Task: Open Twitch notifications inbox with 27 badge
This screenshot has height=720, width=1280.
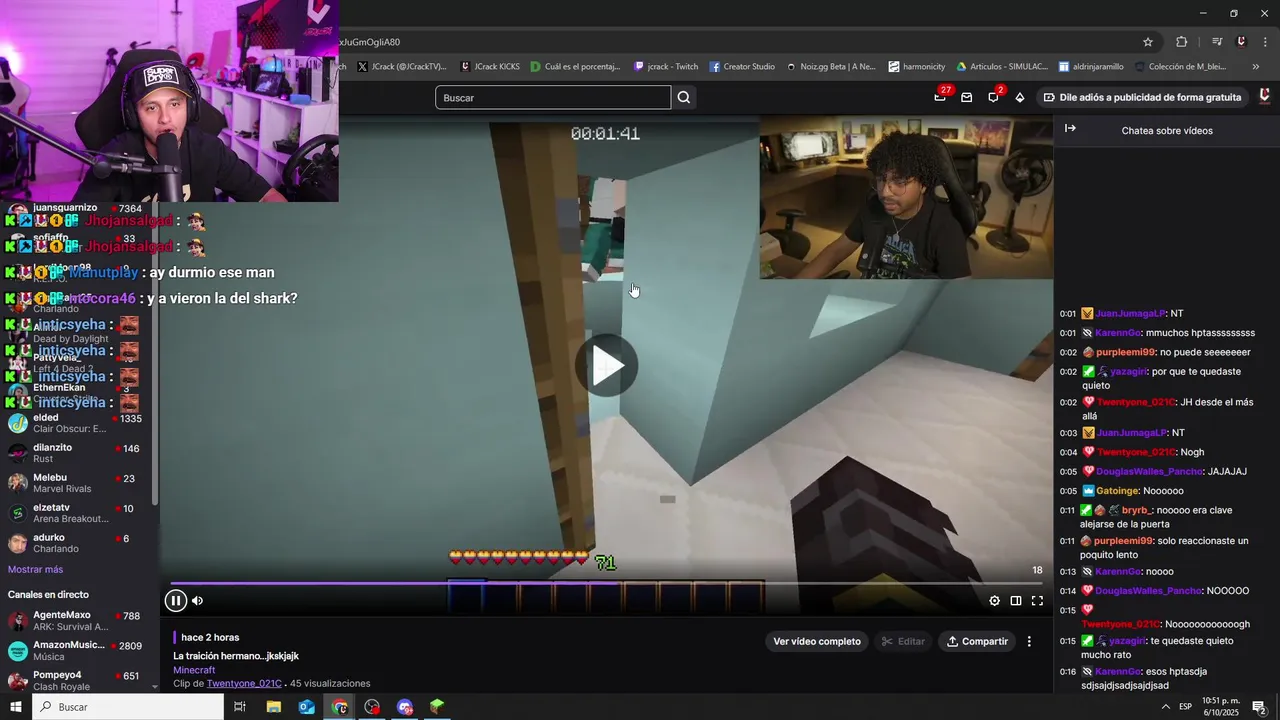Action: point(940,97)
